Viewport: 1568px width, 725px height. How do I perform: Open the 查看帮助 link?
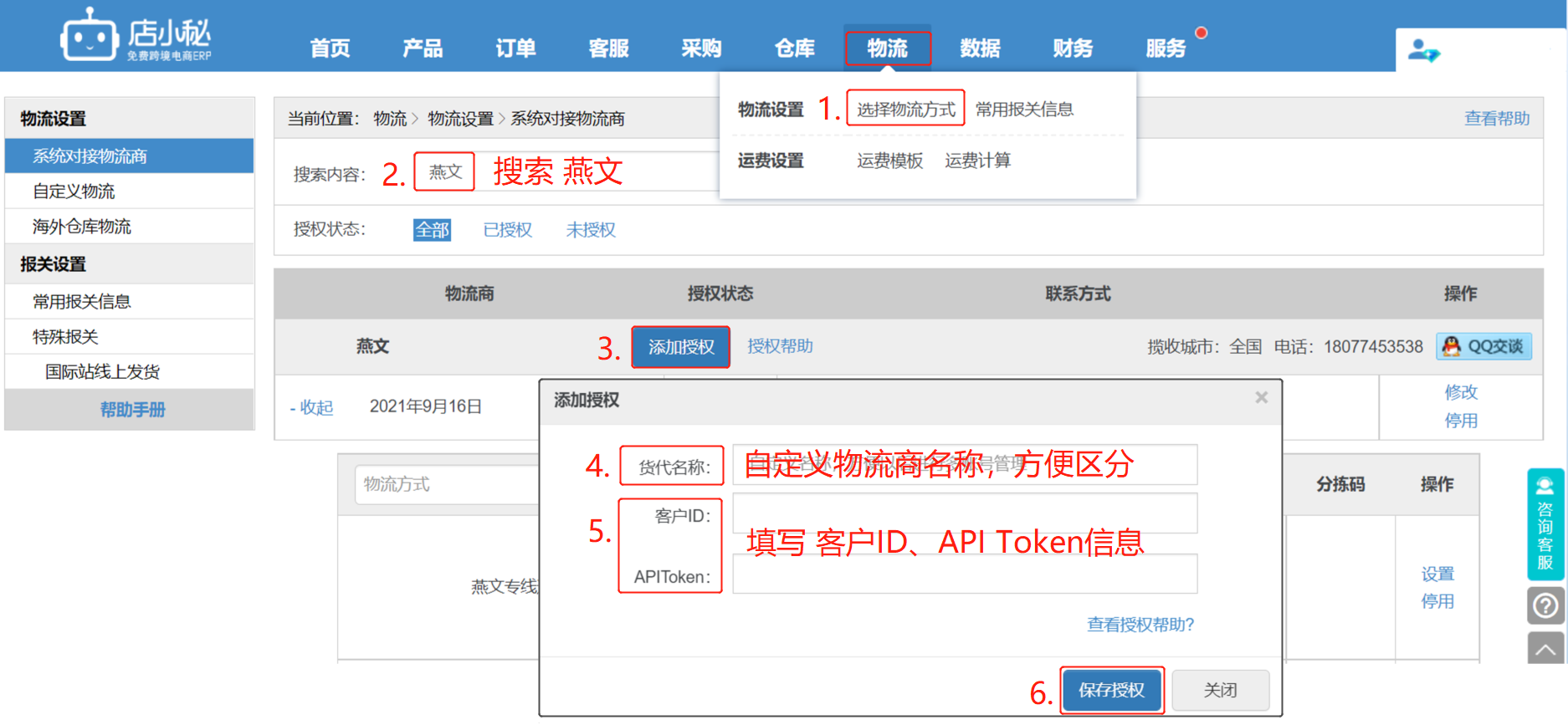point(1497,119)
